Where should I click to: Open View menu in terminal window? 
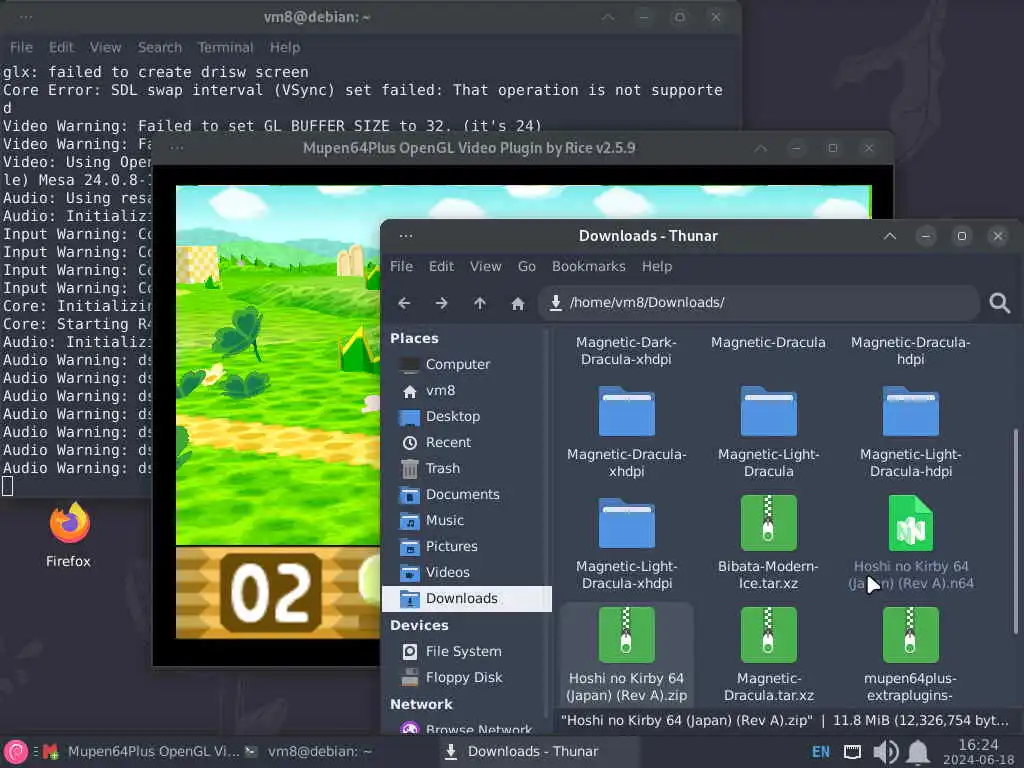[x=105, y=47]
